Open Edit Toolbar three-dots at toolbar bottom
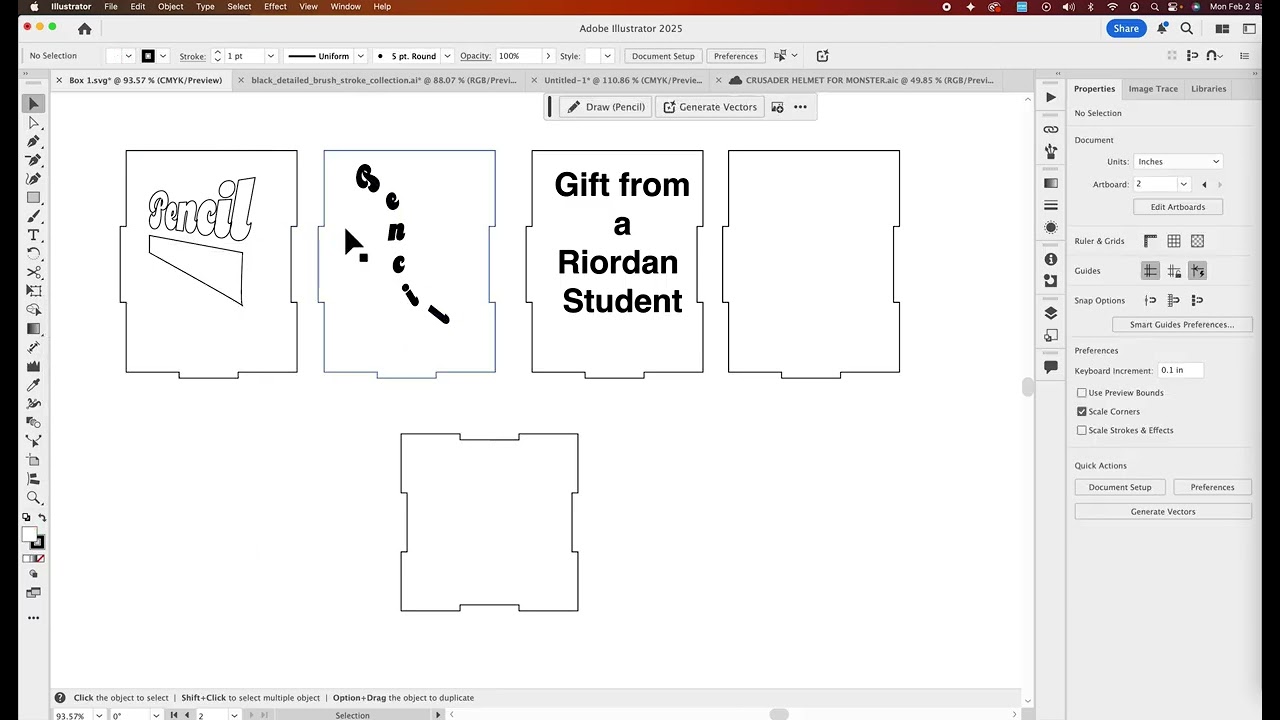The width and height of the screenshot is (1280, 720). [34, 618]
